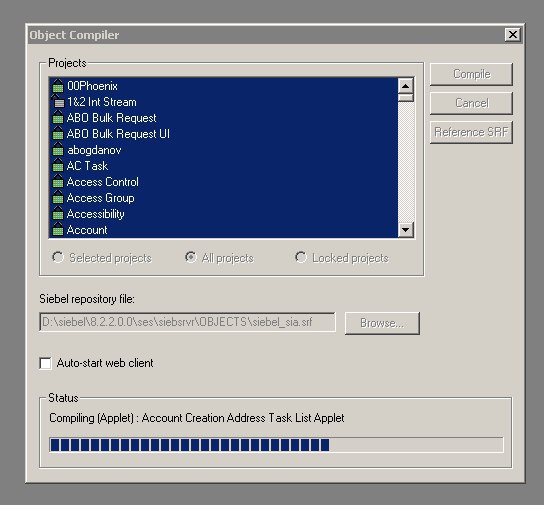Click the ABO Bulk Request UI project icon

(58, 134)
